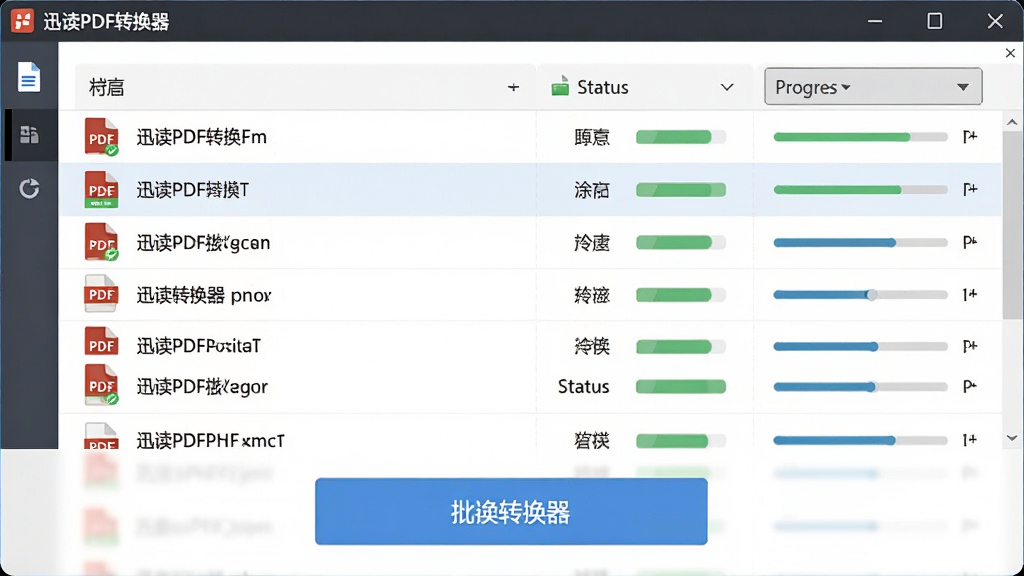The height and width of the screenshot is (576, 1024).
Task: Maximize the 迅读PDF转换器 window
Action: pos(935,21)
